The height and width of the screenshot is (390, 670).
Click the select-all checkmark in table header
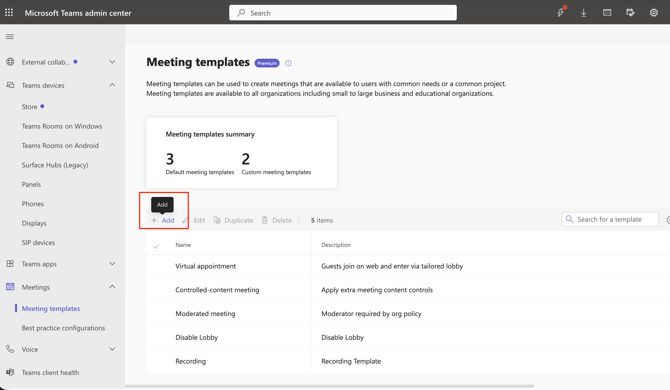point(156,246)
